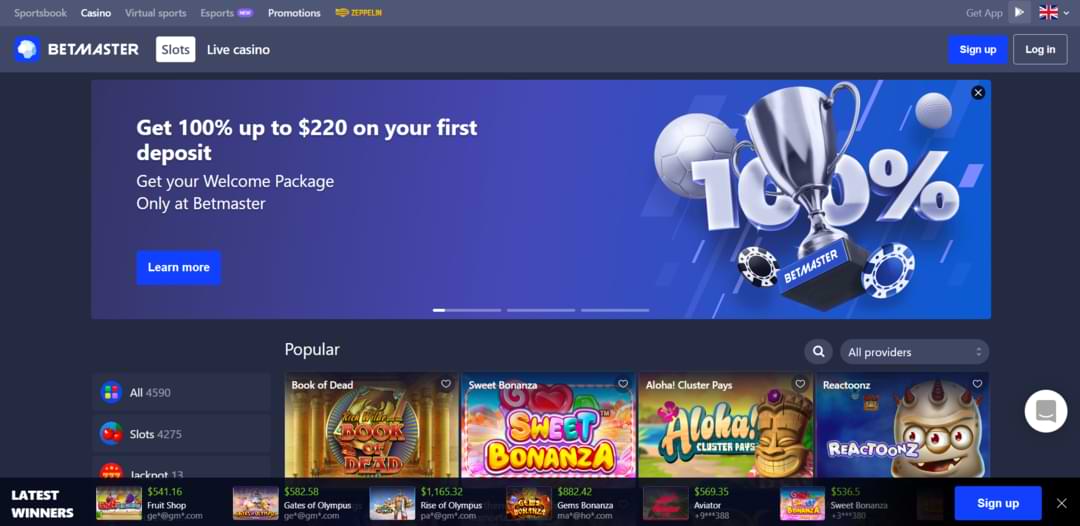Open the live chat bubble icon
Viewport: 1080px width, 526px height.
click(x=1046, y=411)
